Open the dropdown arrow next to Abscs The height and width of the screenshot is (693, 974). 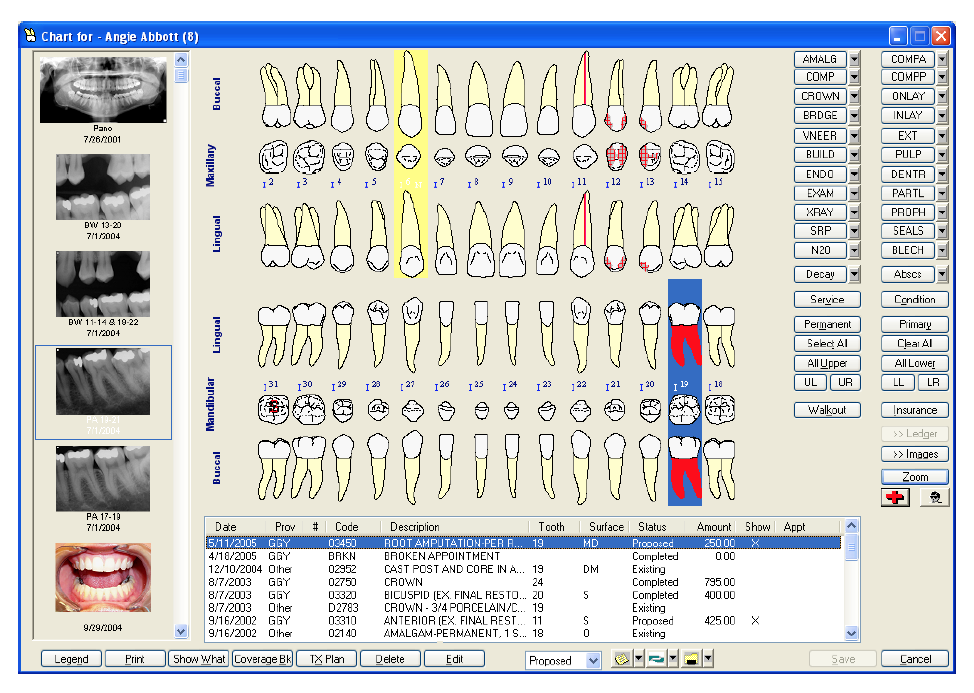(x=942, y=274)
